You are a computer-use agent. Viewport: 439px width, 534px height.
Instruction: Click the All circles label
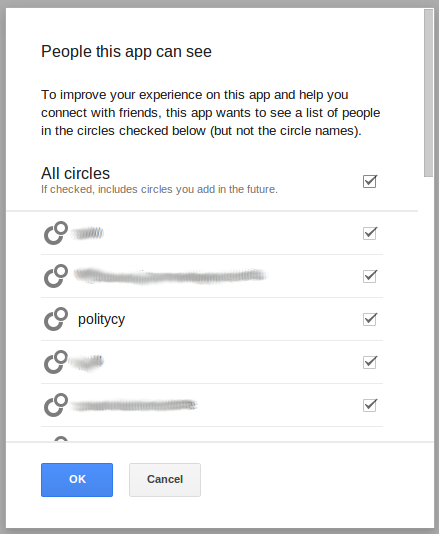76,173
